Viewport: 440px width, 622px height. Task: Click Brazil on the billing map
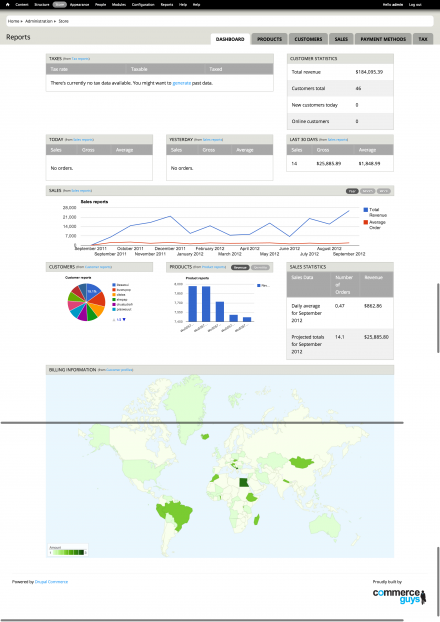point(177,514)
